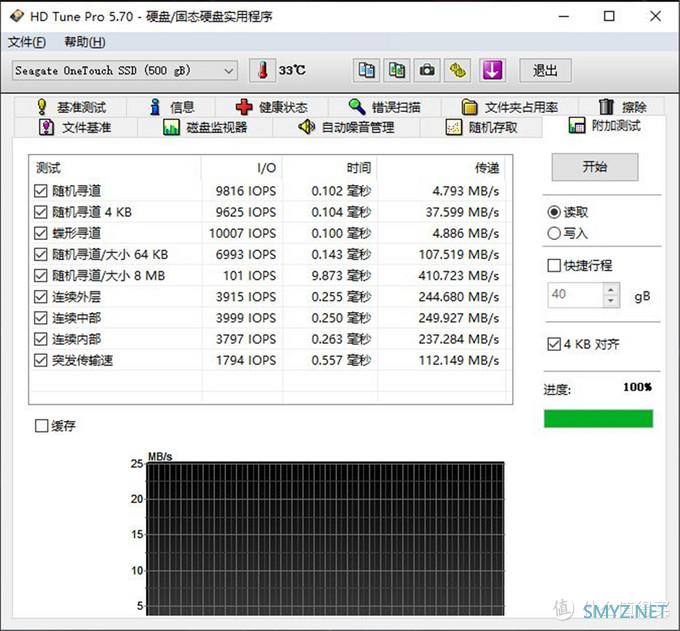Viewport: 680px width, 631px height.
Task: Click the 10007 IOPS value
Action: click(242, 233)
